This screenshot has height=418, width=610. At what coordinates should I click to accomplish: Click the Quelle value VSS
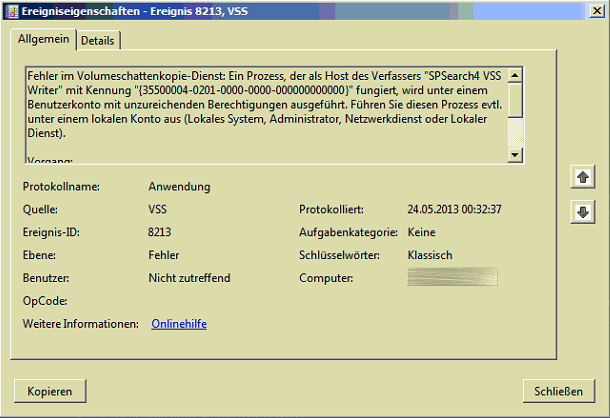click(x=159, y=210)
